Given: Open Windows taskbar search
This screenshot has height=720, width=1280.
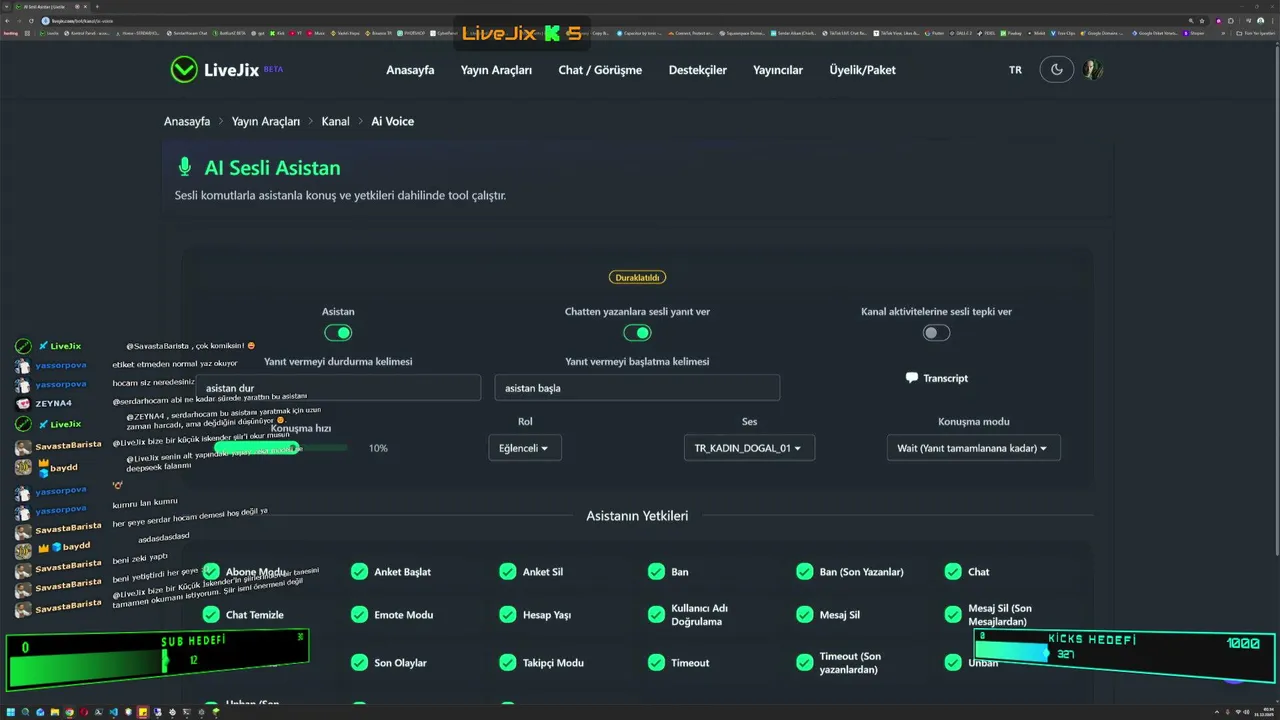Looking at the screenshot, I should (x=26, y=712).
